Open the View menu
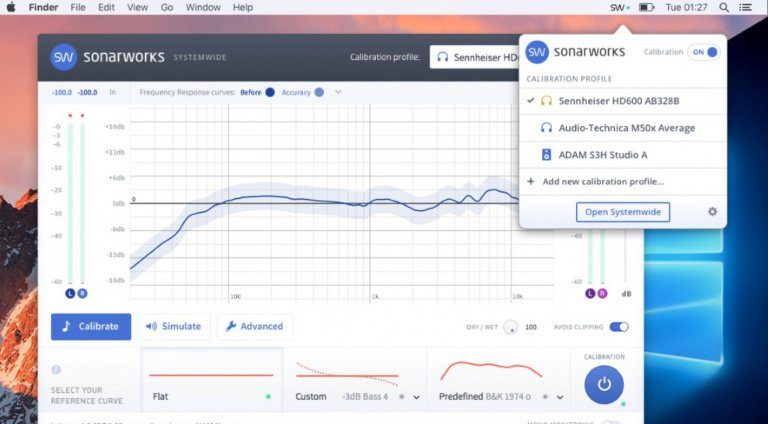The width and height of the screenshot is (768, 424). click(x=138, y=7)
